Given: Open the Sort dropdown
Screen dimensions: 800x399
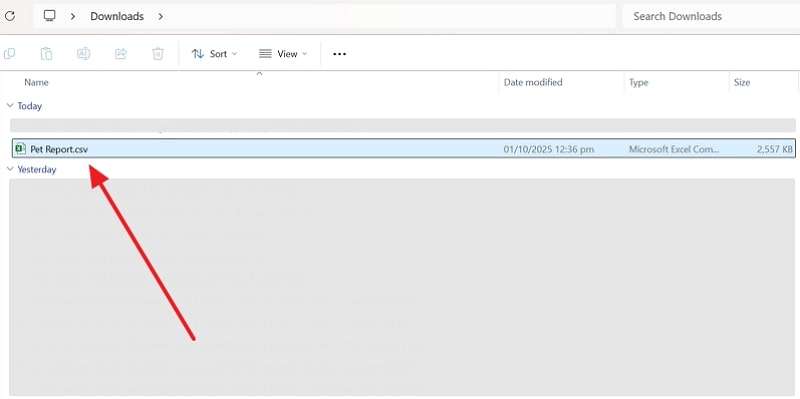Looking at the screenshot, I should point(214,54).
